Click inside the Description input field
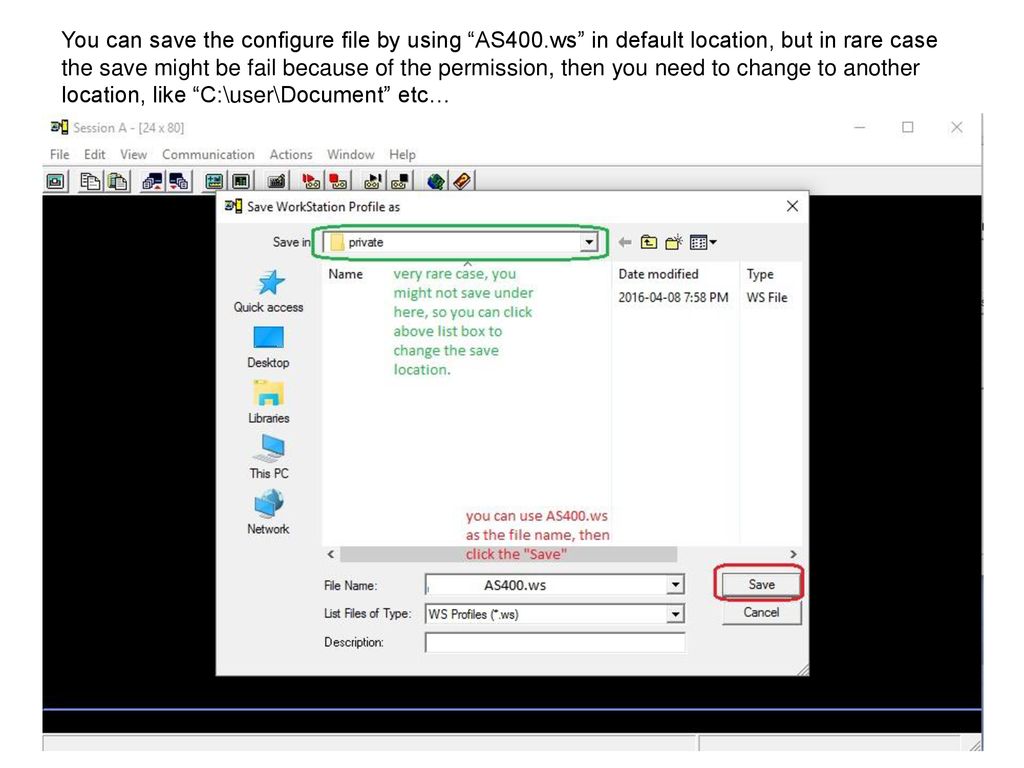The image size is (1024, 768). (555, 642)
